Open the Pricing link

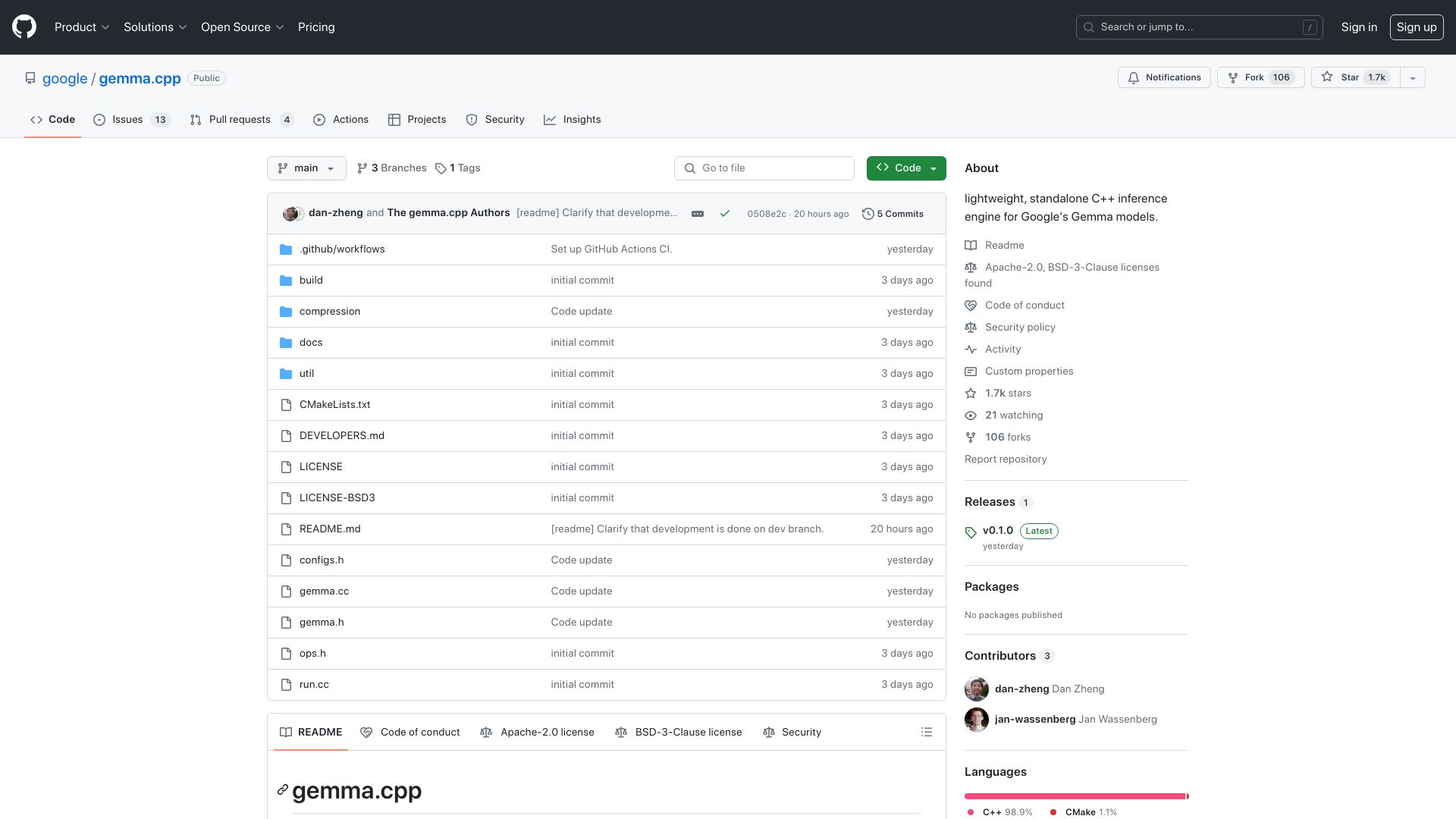pyautogui.click(x=316, y=27)
